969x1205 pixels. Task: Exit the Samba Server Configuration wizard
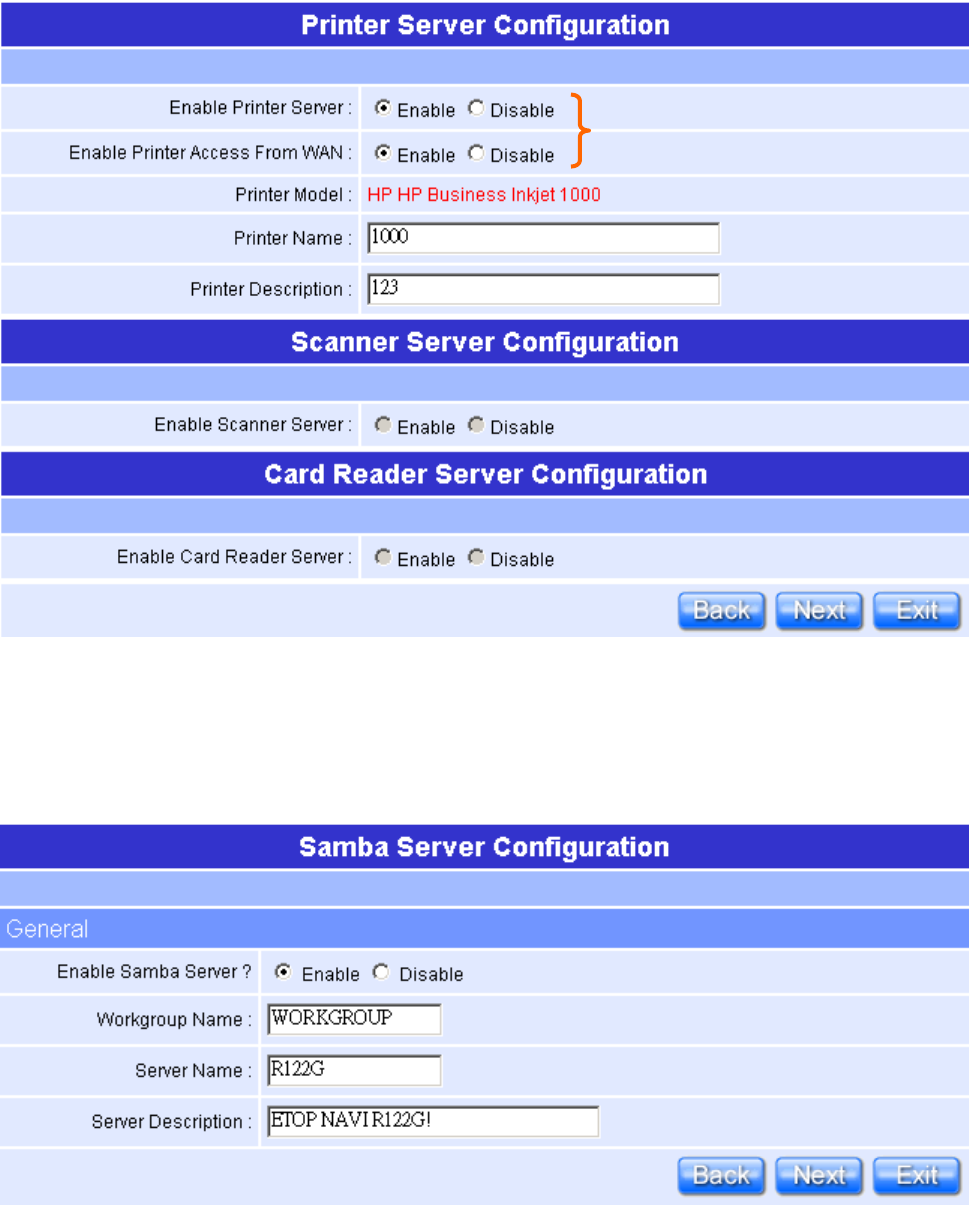pos(917,1176)
